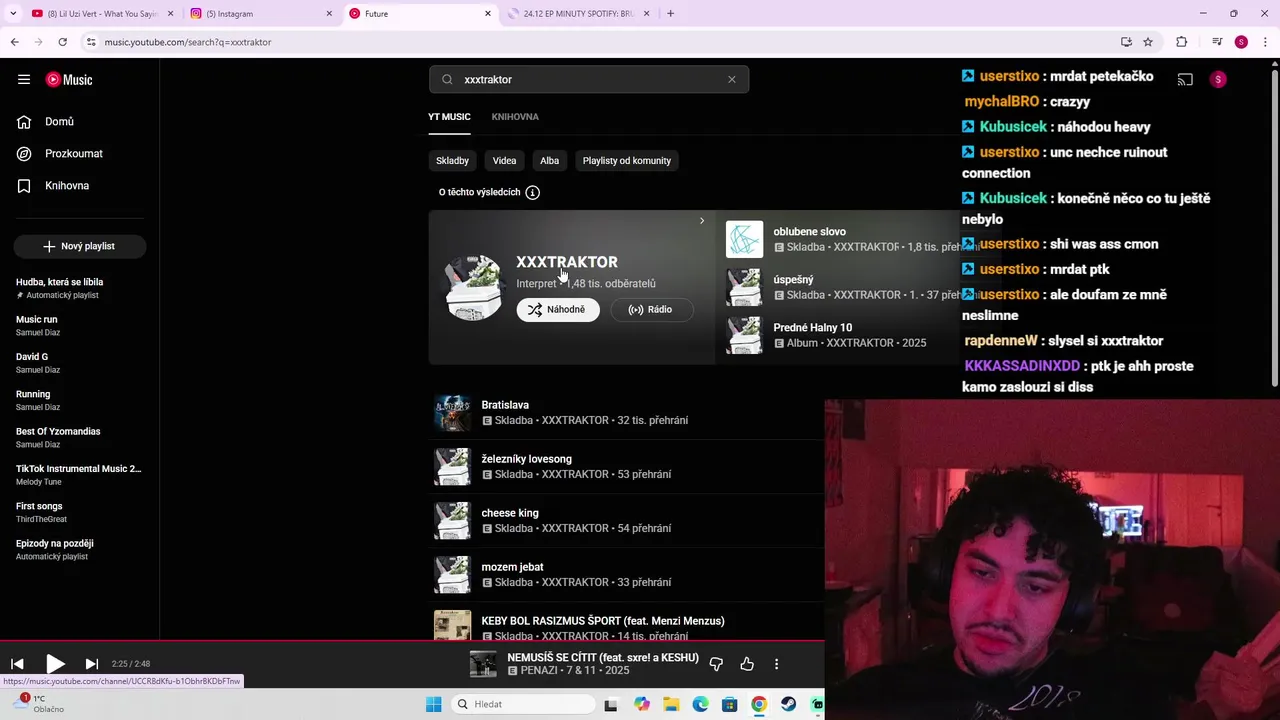Screen dimensions: 1280x720
Task: Click the address bar URL
Action: pyautogui.click(x=188, y=42)
